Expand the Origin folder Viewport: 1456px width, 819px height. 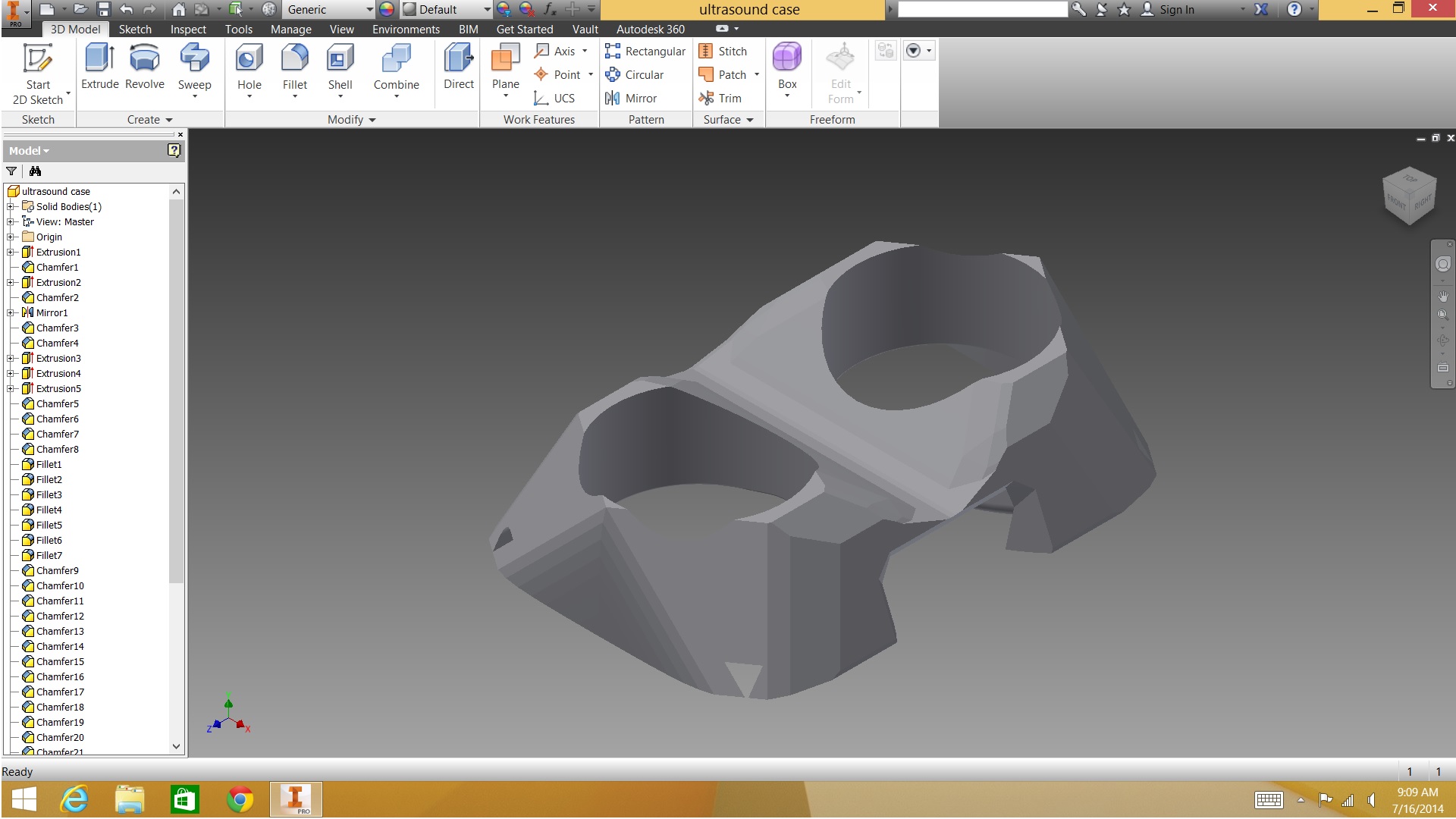[10, 237]
